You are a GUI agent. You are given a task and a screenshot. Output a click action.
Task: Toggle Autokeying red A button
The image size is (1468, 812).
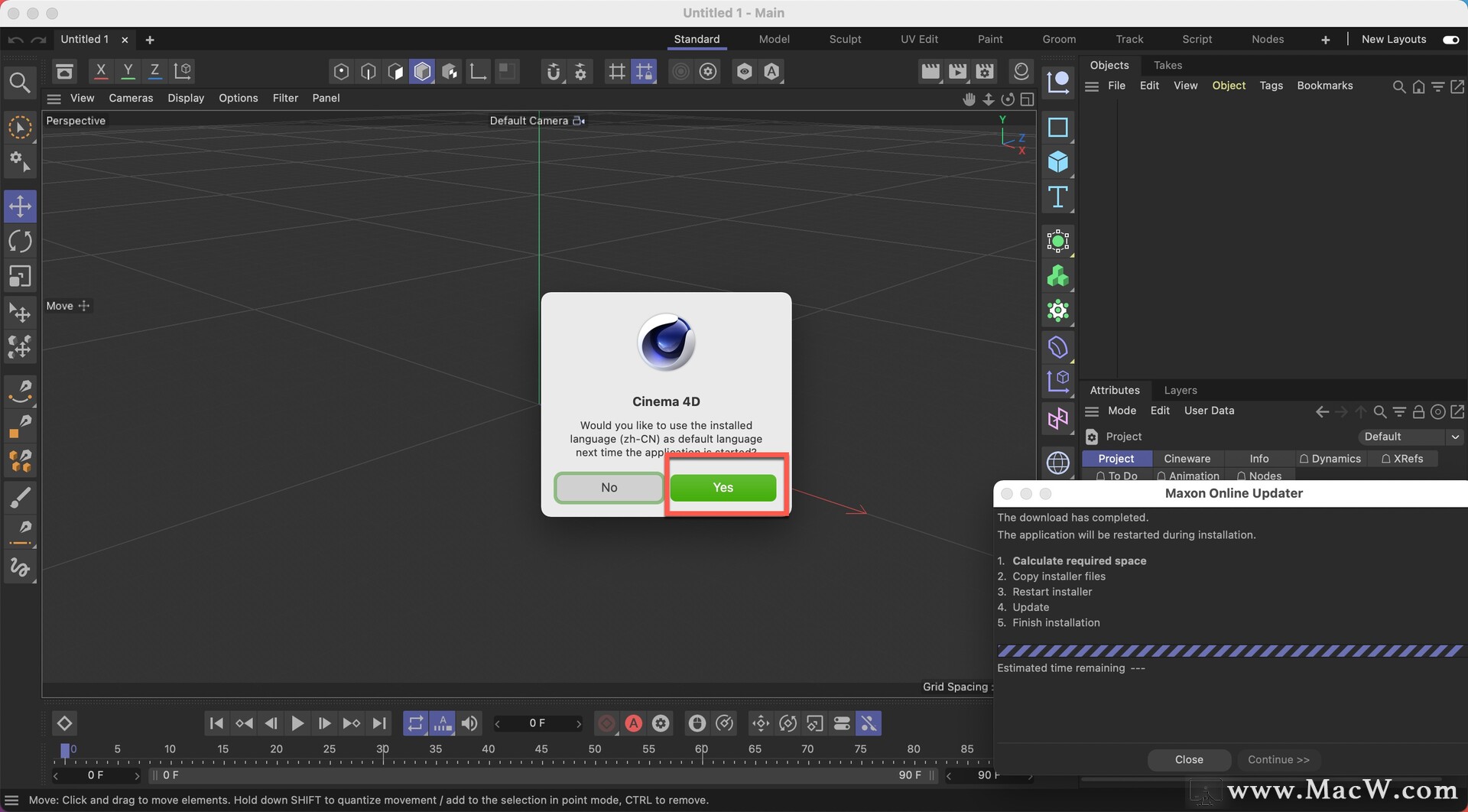point(633,723)
